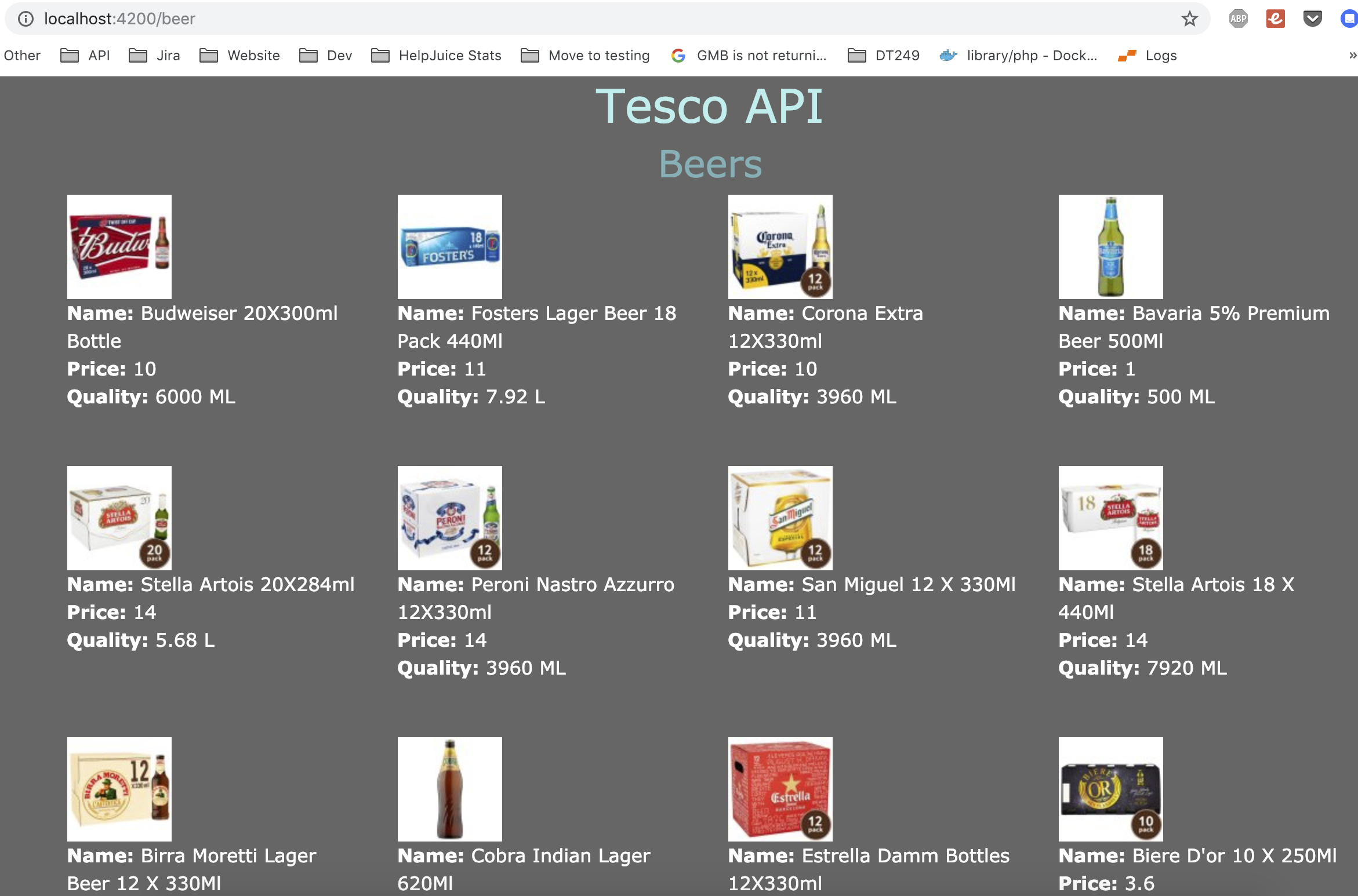This screenshot has height=896, width=1358.
Task: Open the blue chat extension
Action: [1349, 18]
